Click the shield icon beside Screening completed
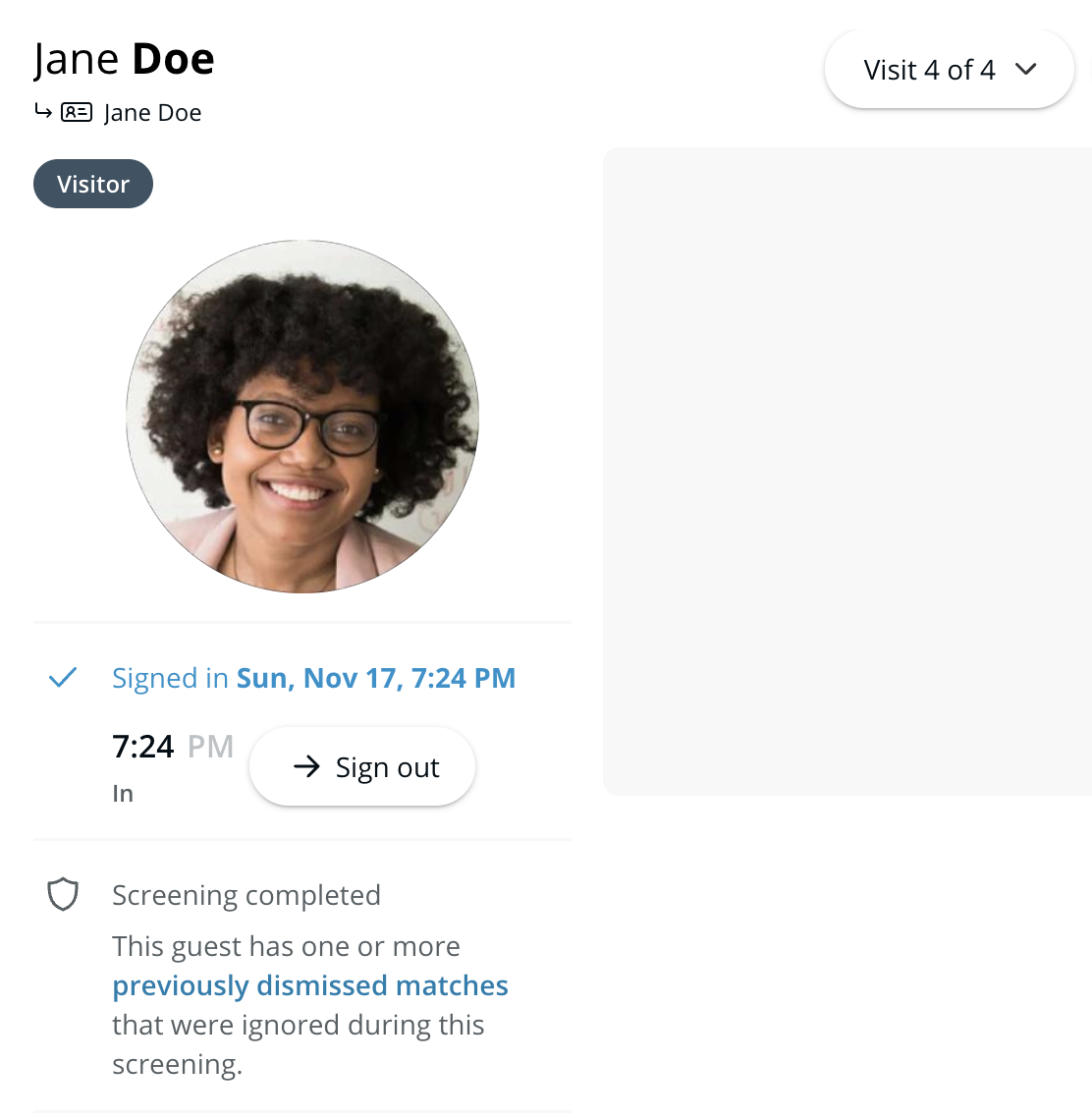This screenshot has width=1092, height=1120. click(x=63, y=894)
